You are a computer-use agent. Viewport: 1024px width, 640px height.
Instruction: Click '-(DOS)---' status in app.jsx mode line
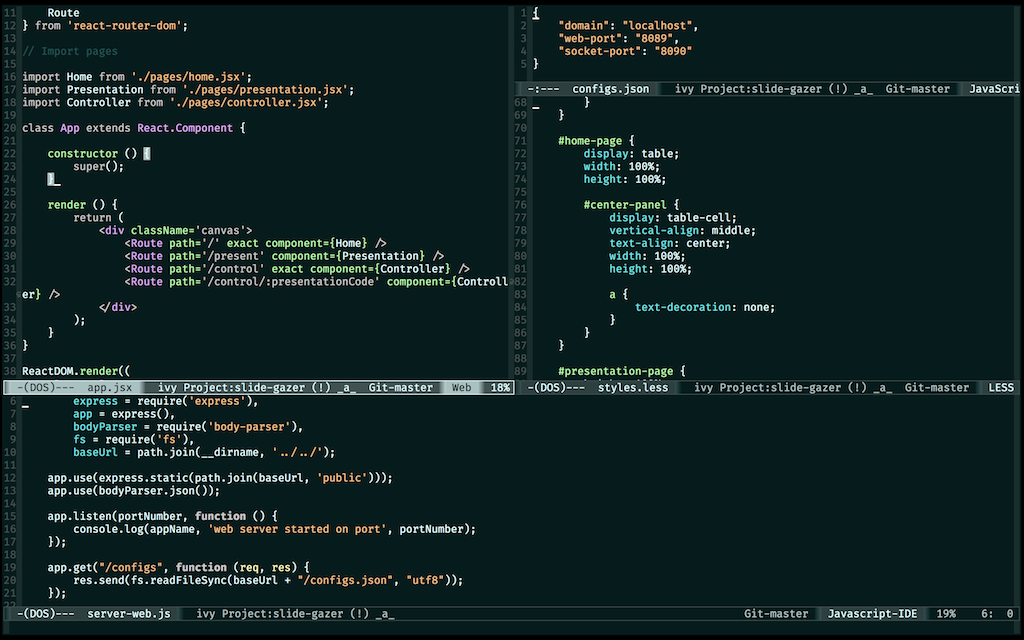[x=45, y=387]
